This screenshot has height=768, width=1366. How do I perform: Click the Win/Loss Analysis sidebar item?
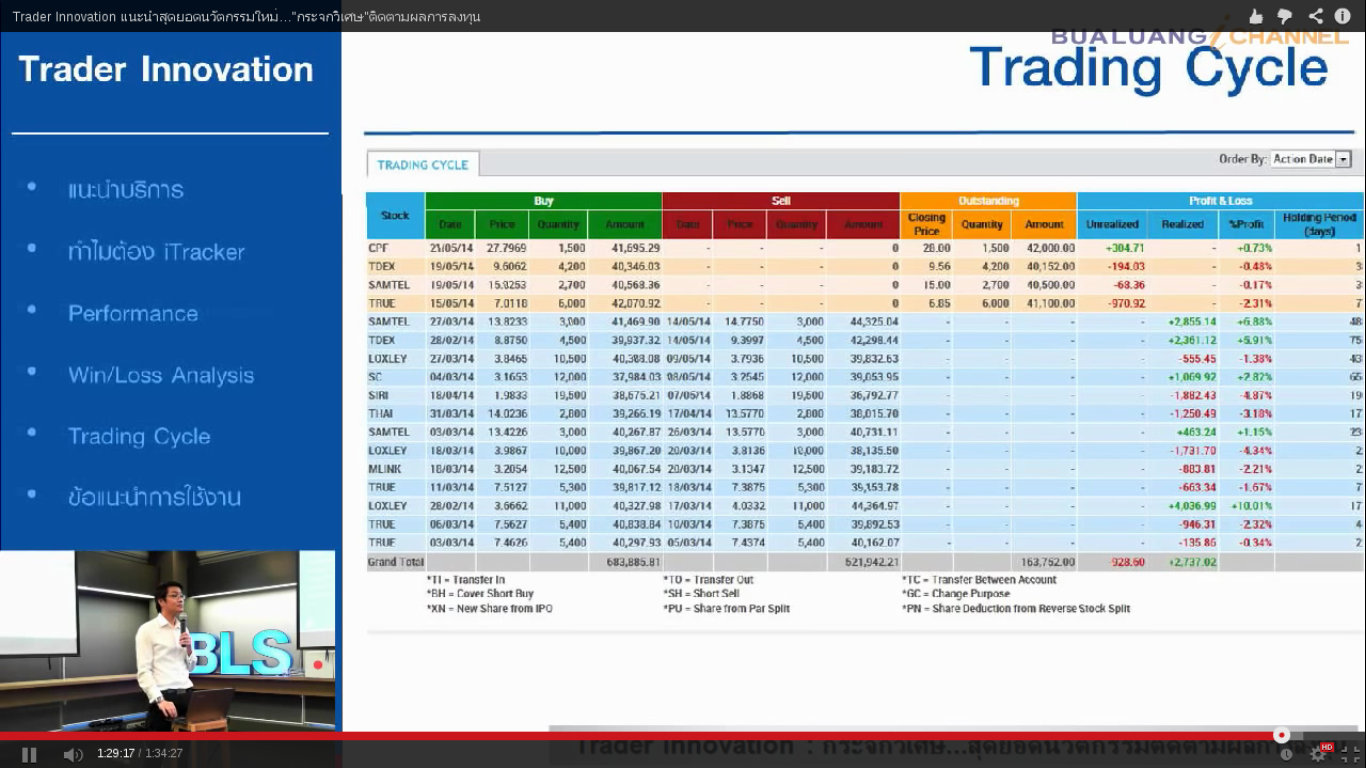click(x=161, y=375)
